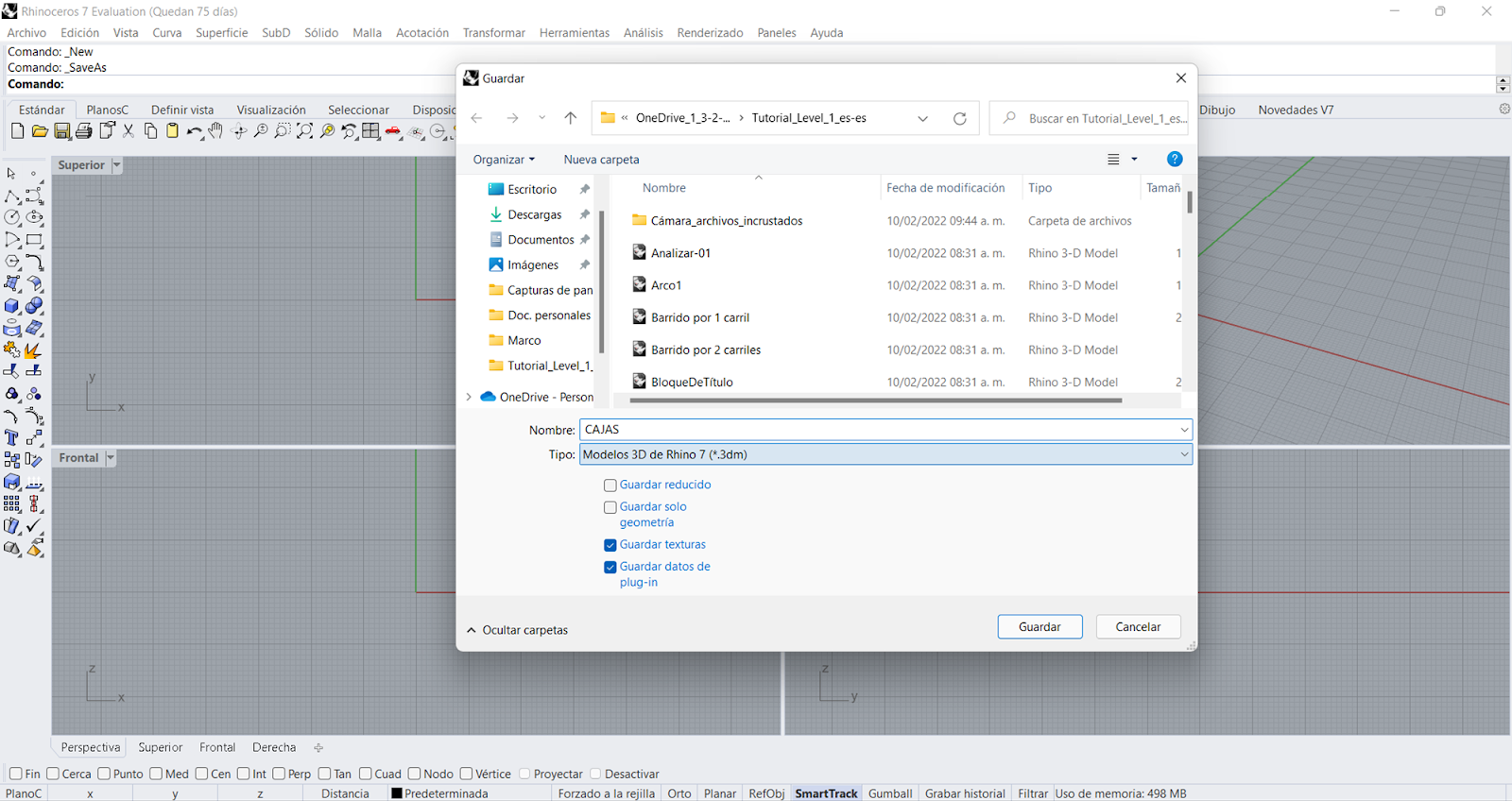This screenshot has height=801, width=1512.
Task: Select the Rectangle tool in sidebar
Action: [34, 240]
